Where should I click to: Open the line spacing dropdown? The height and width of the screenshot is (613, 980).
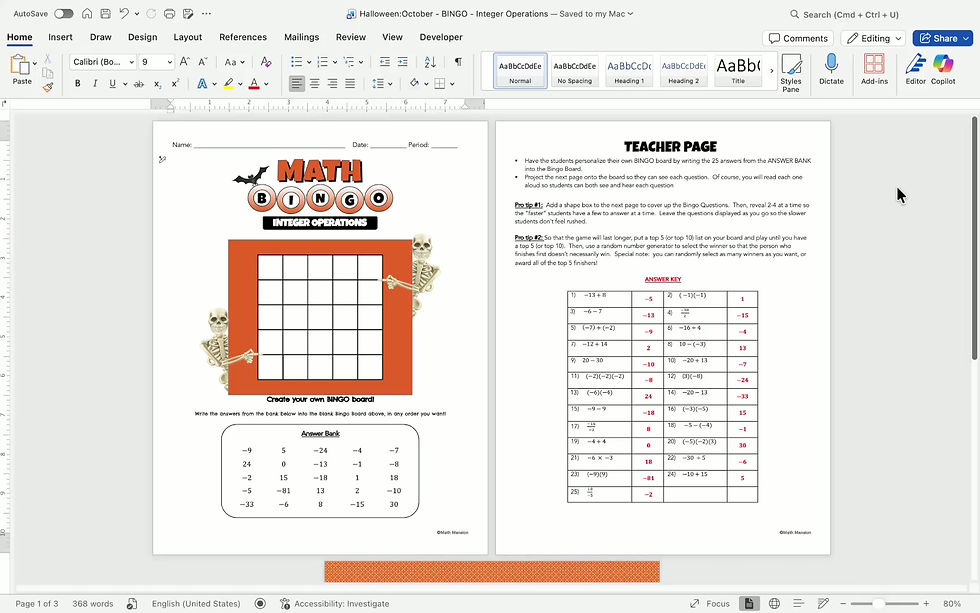pyautogui.click(x=382, y=83)
